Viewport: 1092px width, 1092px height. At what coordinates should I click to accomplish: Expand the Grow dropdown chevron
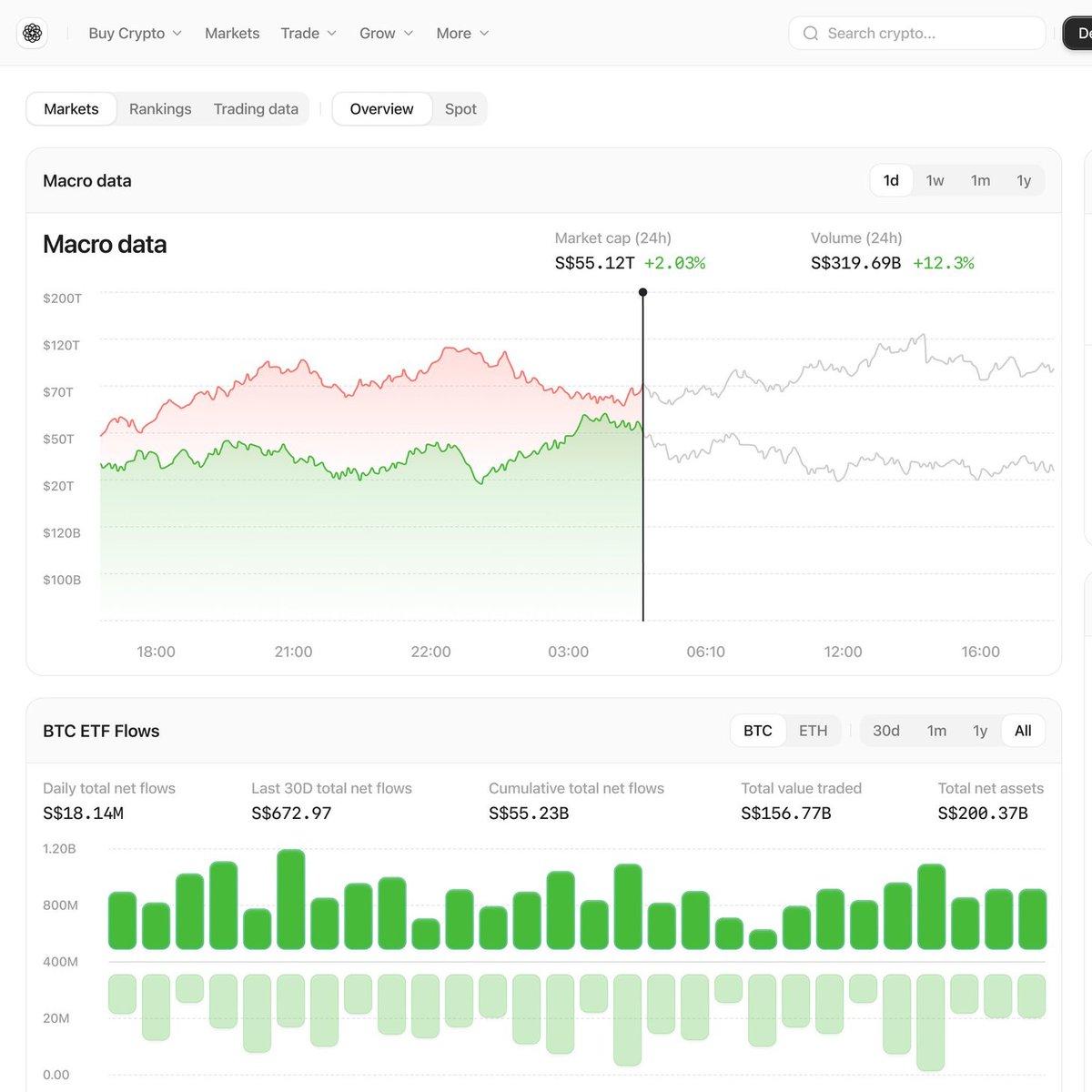(409, 34)
